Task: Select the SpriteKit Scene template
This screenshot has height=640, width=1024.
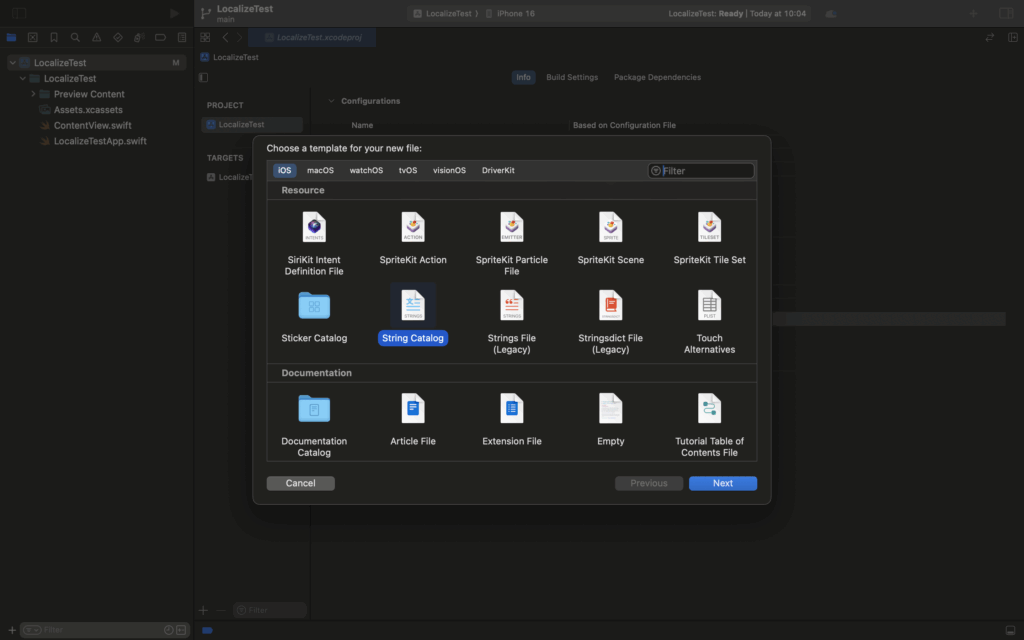Action: tap(611, 238)
